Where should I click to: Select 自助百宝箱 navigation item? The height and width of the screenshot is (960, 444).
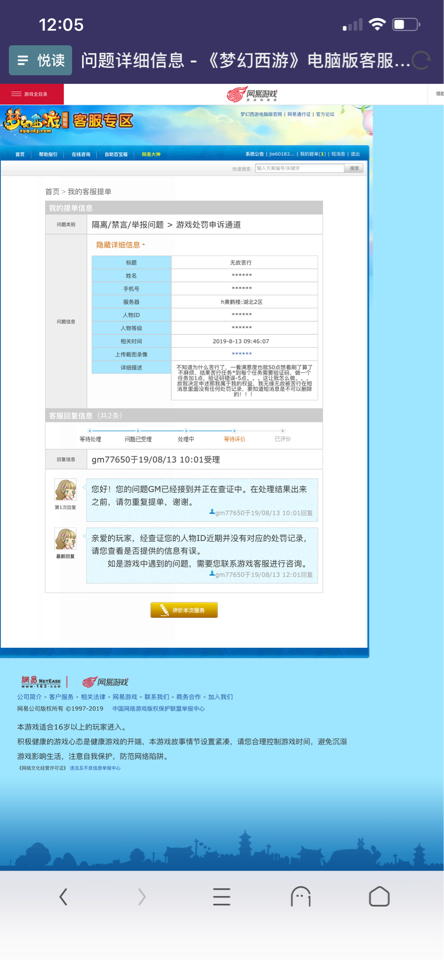[x=116, y=154]
